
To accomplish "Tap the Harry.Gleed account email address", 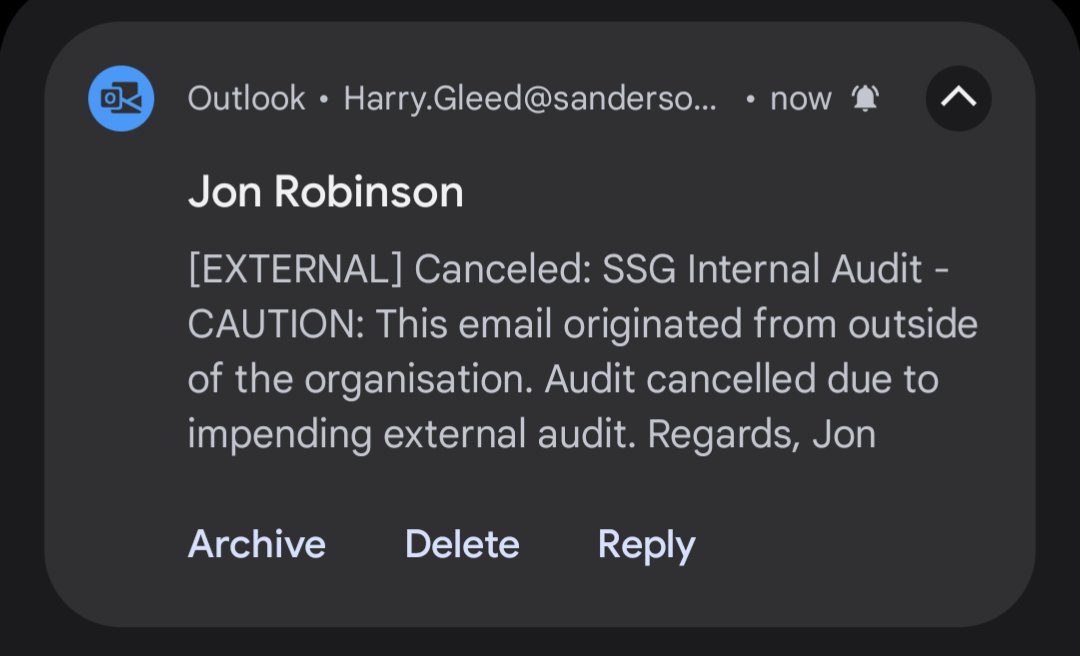I will (530, 98).
